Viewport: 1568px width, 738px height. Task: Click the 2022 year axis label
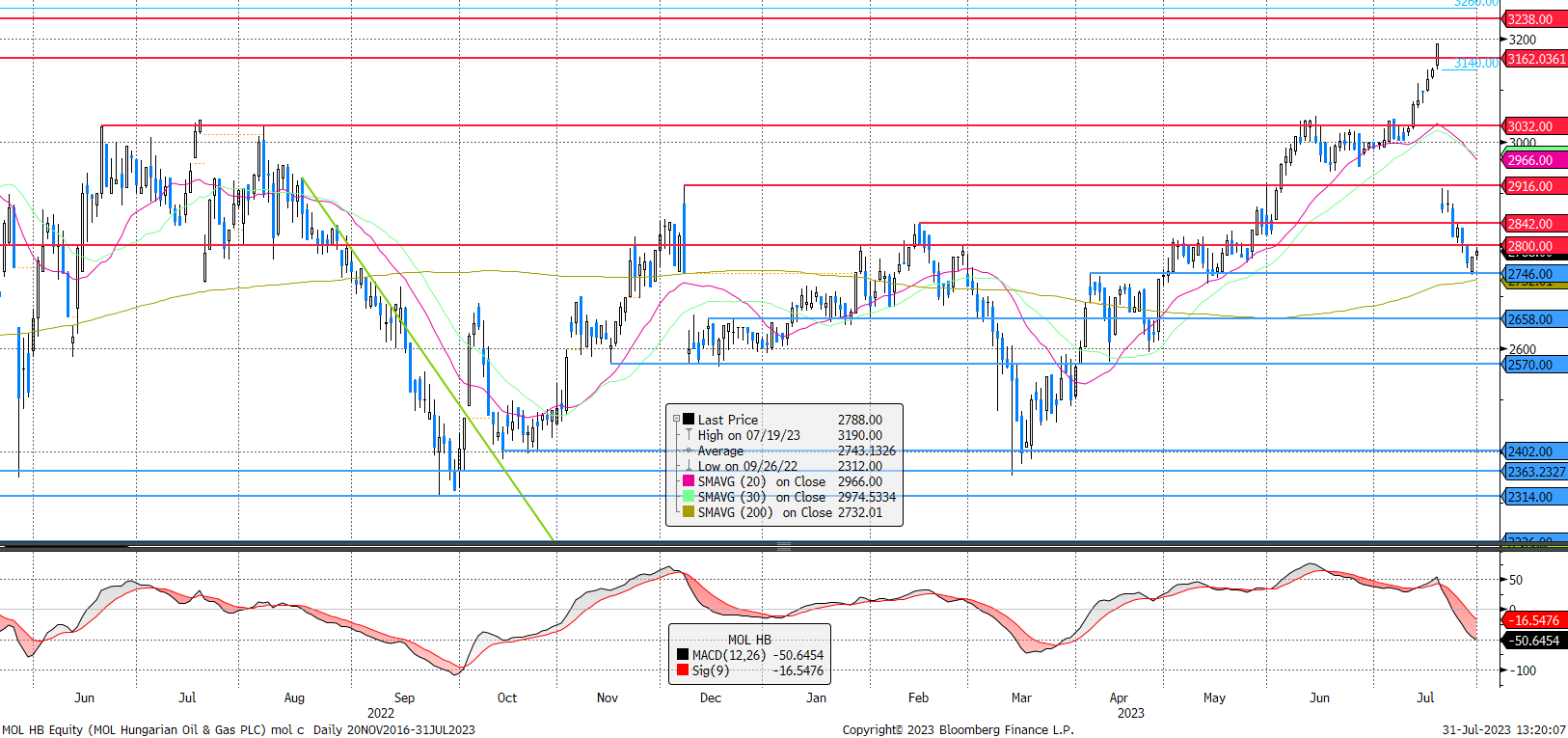point(381,713)
